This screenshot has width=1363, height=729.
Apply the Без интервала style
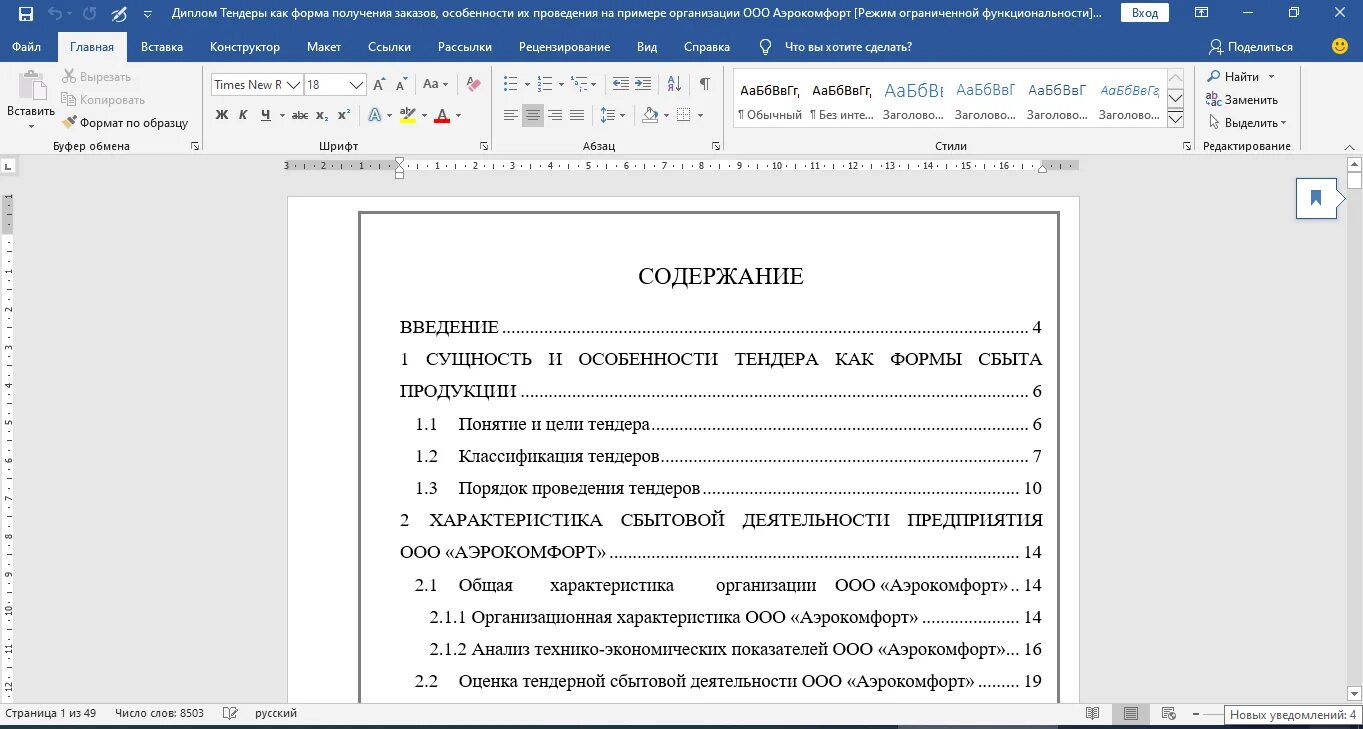pos(841,99)
